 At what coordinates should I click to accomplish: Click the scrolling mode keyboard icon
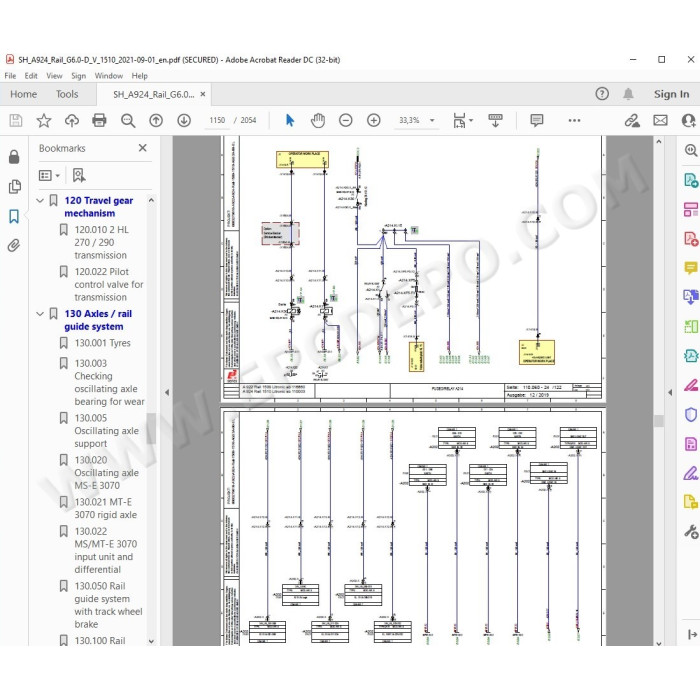[495, 120]
